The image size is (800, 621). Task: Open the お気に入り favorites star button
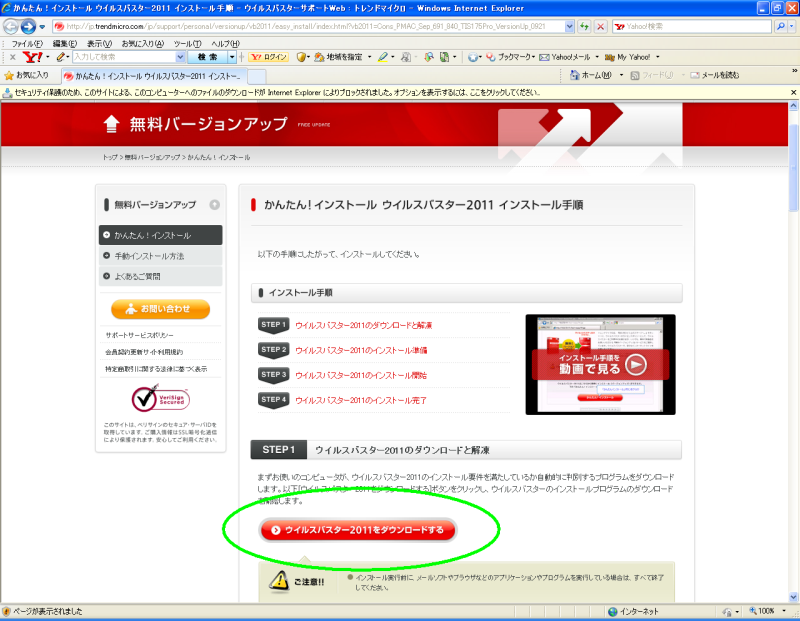click(x=27, y=76)
